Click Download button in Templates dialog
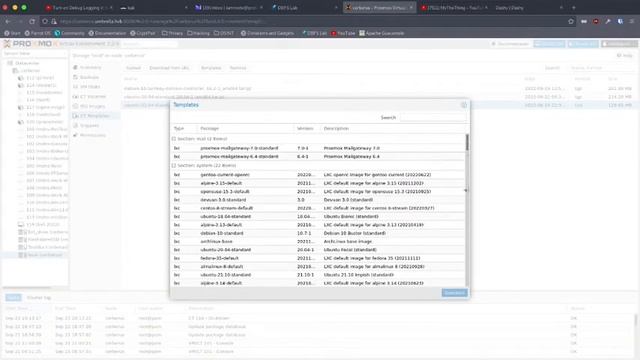This screenshot has width=640, height=360. (x=454, y=293)
